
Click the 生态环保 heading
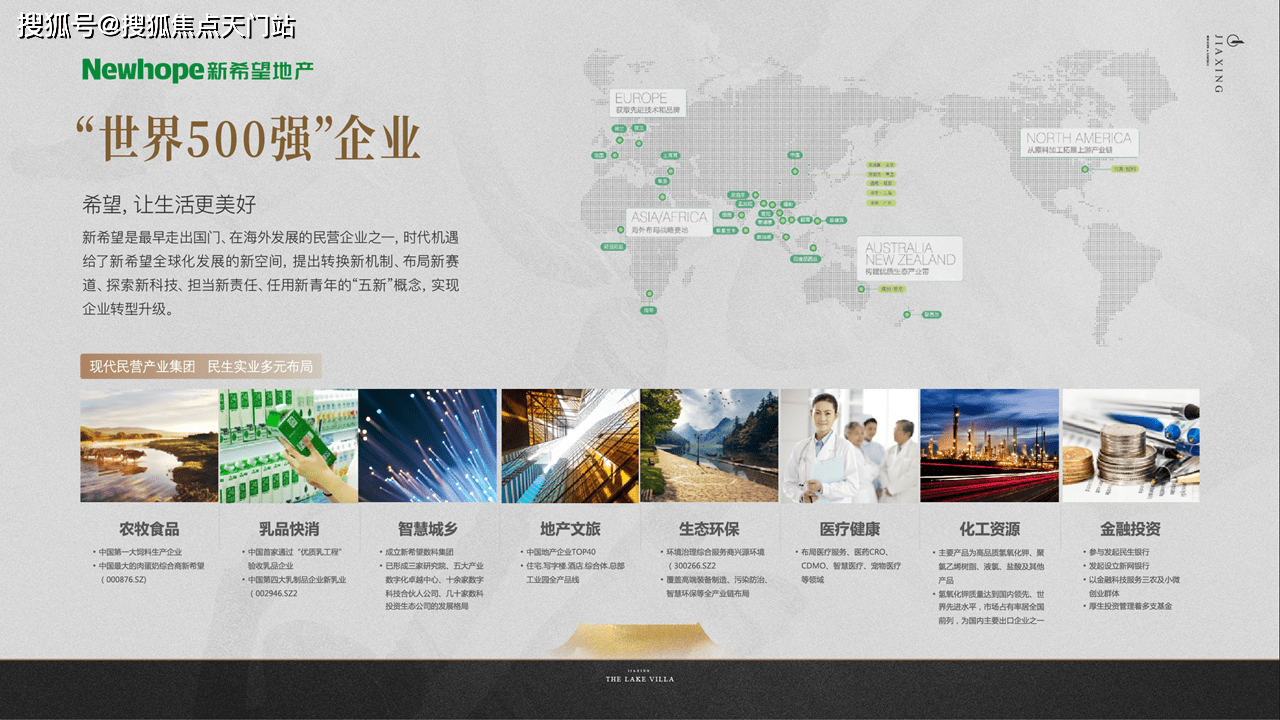pos(709,529)
